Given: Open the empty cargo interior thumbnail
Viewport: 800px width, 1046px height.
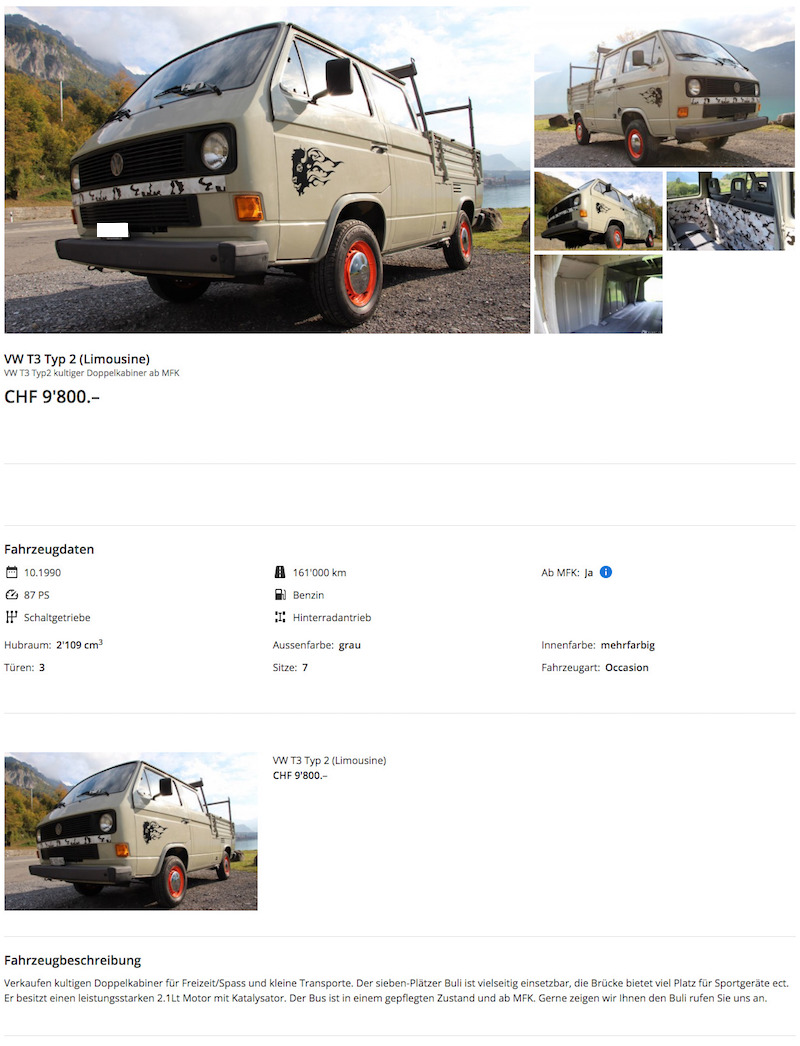Looking at the screenshot, I should coord(598,294).
